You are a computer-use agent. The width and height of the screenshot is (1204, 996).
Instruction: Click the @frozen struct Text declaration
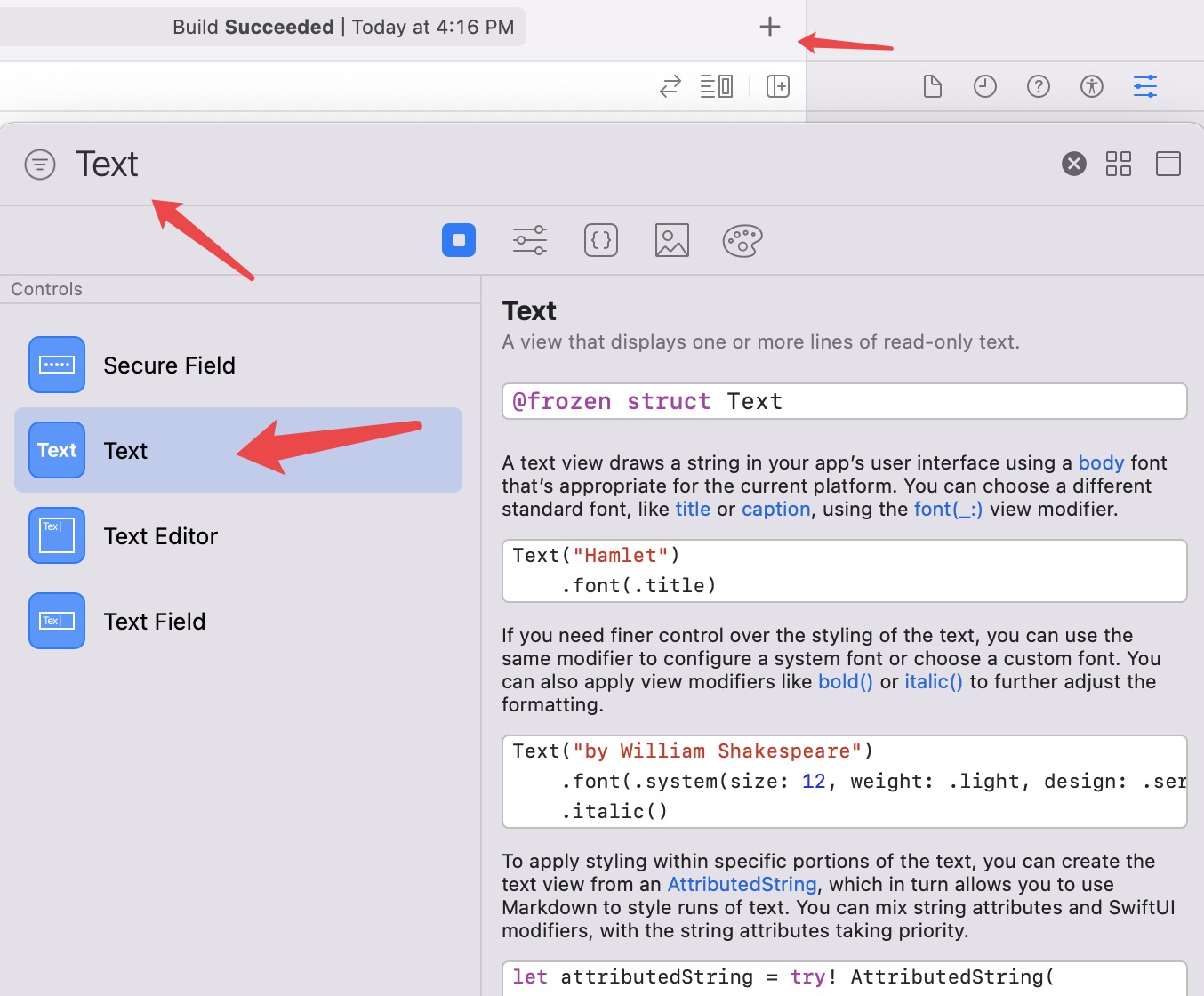click(x=845, y=401)
